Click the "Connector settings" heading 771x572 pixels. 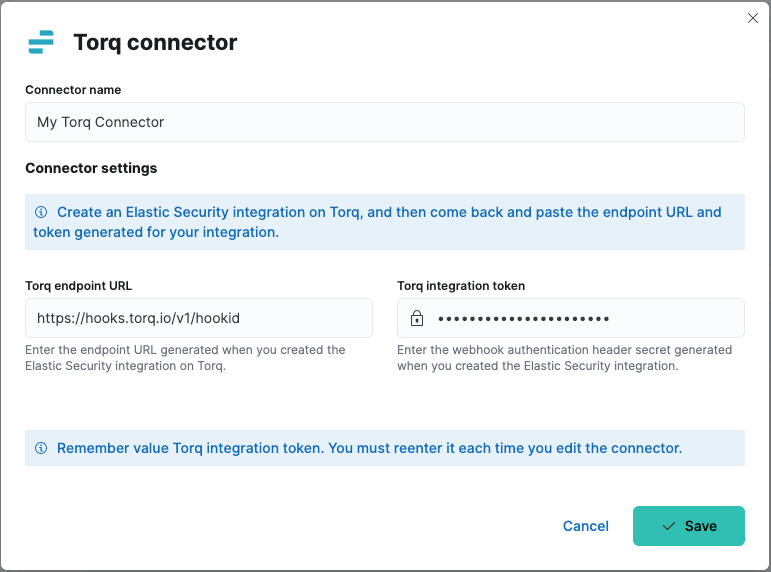(91, 168)
